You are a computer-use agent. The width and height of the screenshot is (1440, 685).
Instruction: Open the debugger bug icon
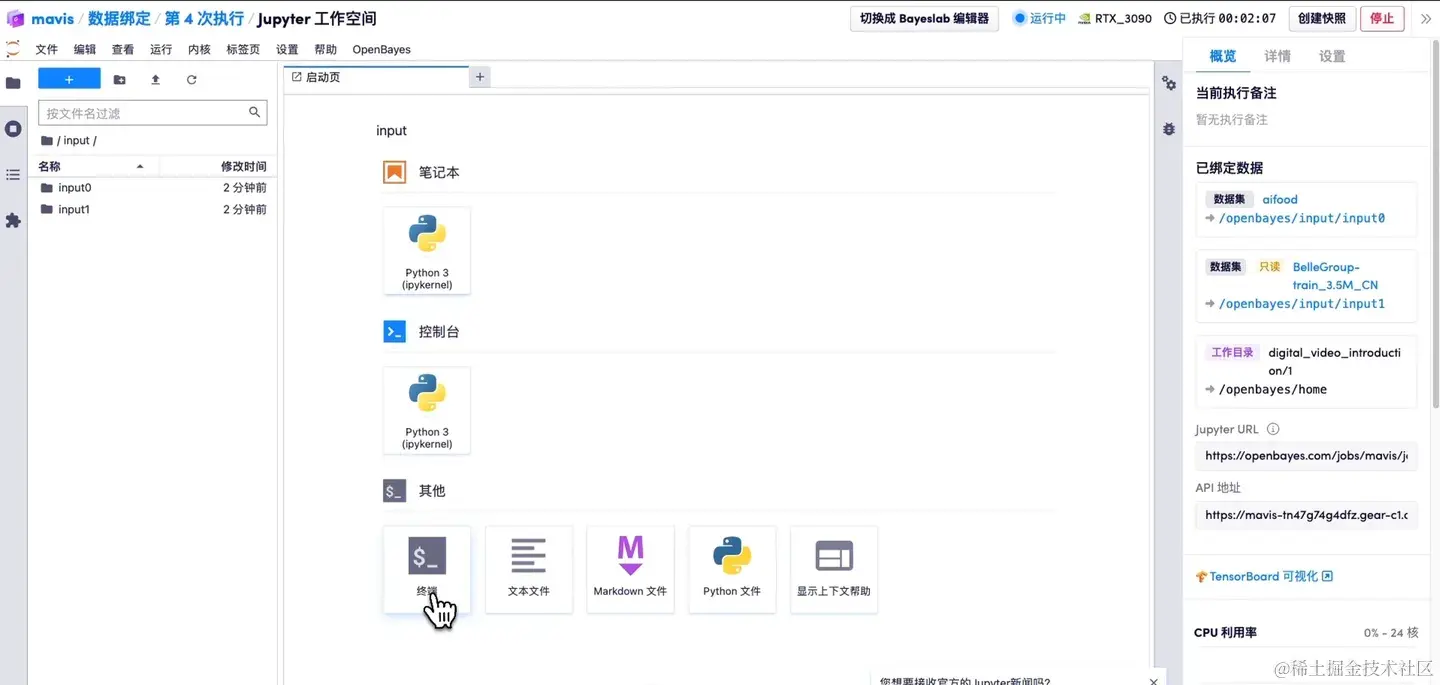point(1169,129)
